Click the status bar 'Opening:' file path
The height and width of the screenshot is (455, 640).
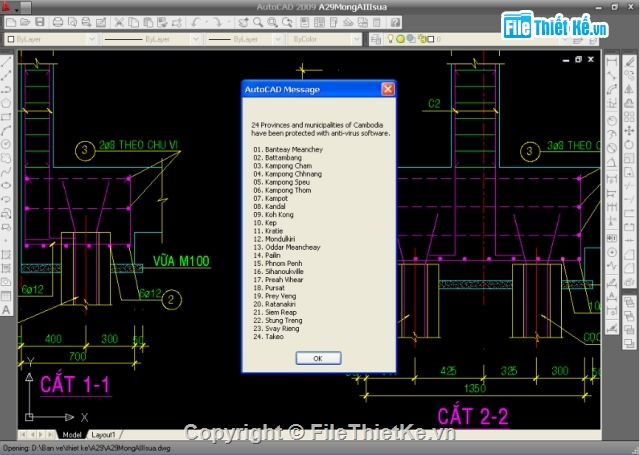tap(87, 448)
